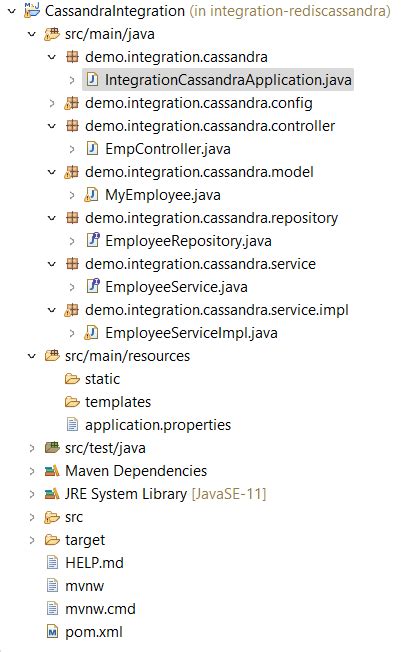Expand the JRE System Library node
This screenshot has height=652, width=410.
tap(32, 494)
